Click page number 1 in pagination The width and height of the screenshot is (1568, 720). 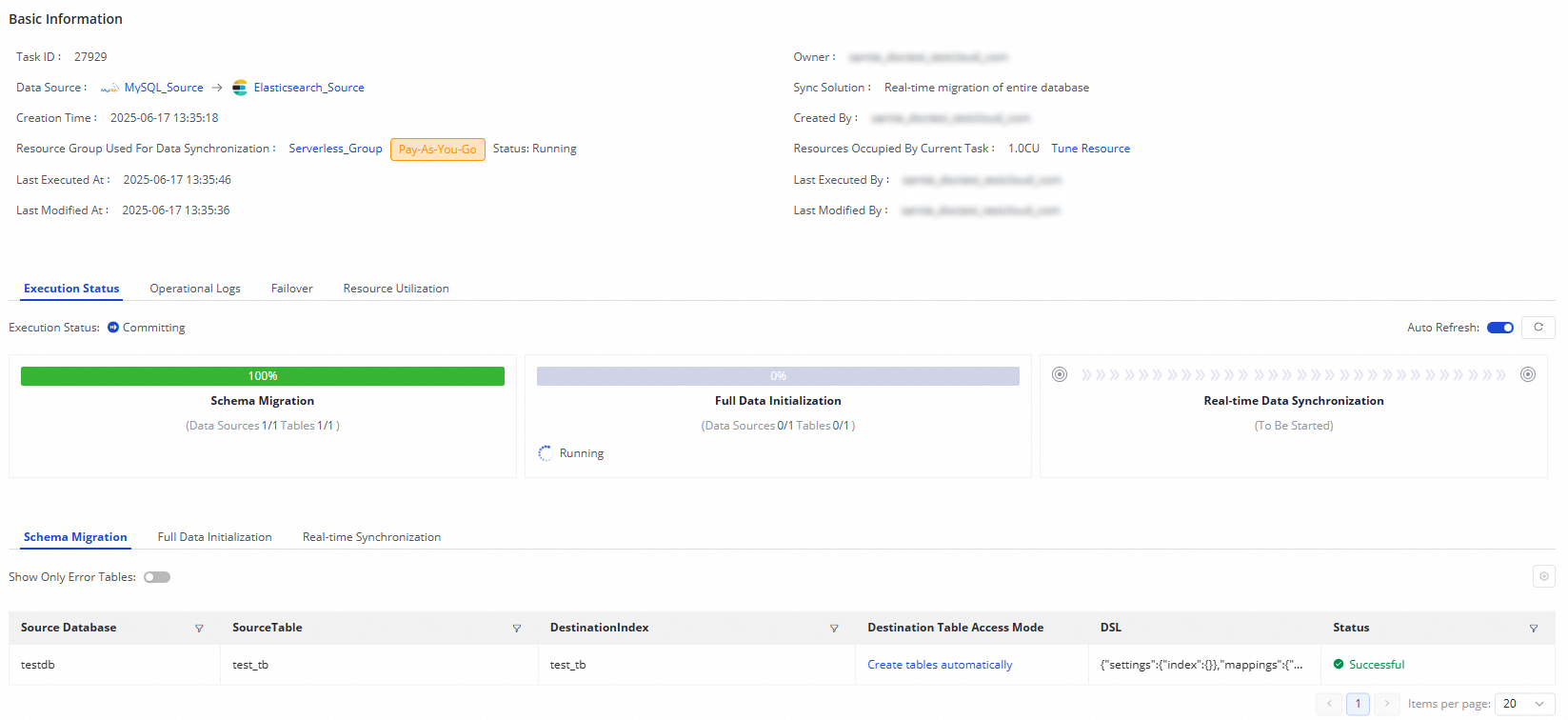pos(1358,704)
